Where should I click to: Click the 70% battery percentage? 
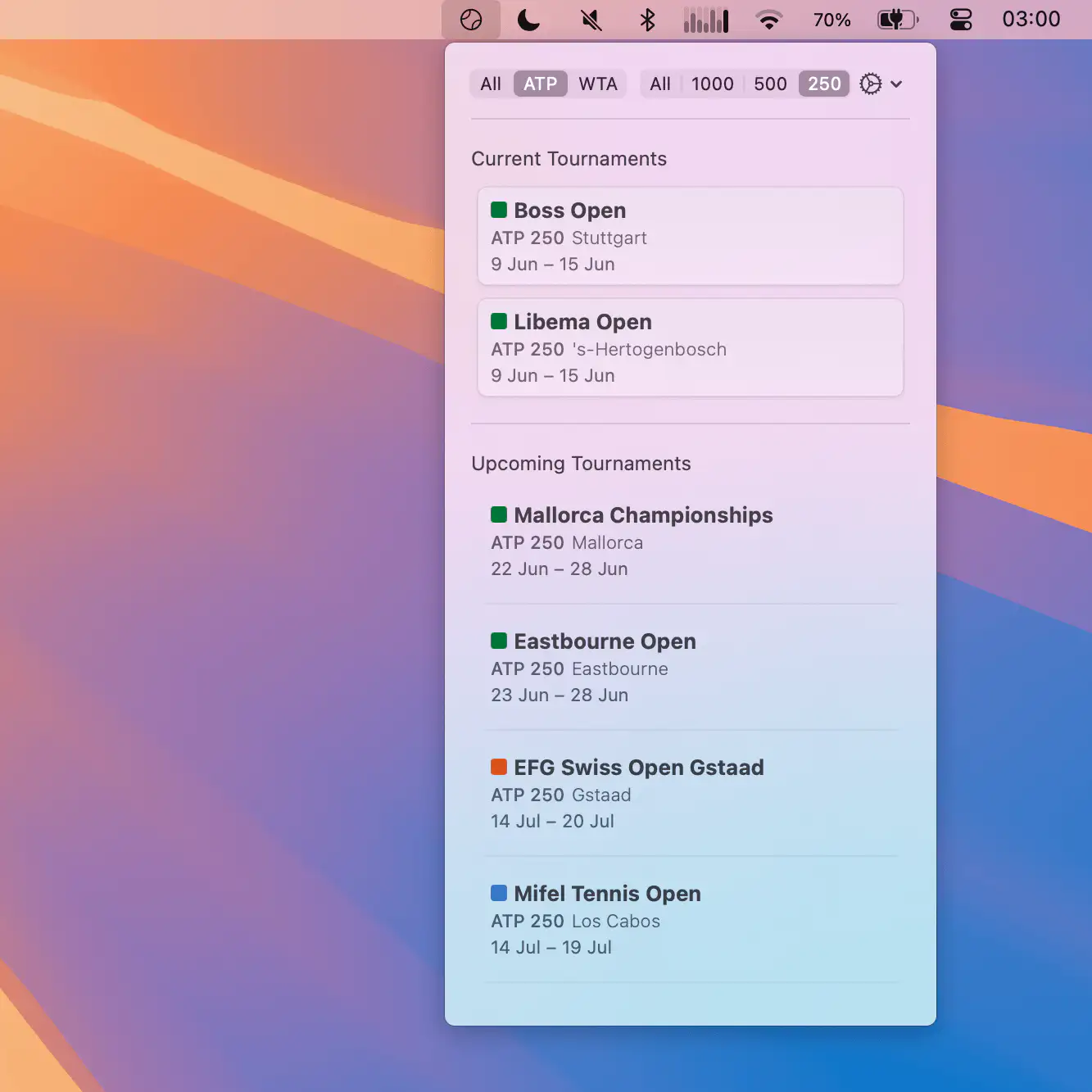[831, 20]
